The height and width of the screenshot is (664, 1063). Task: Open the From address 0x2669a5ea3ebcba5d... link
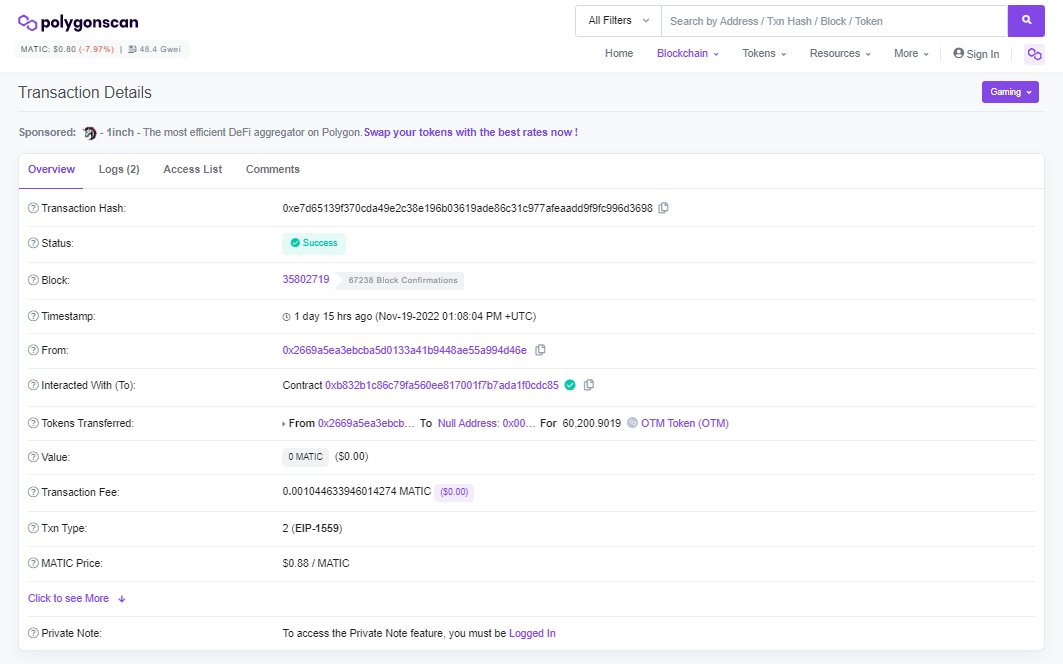(x=405, y=350)
